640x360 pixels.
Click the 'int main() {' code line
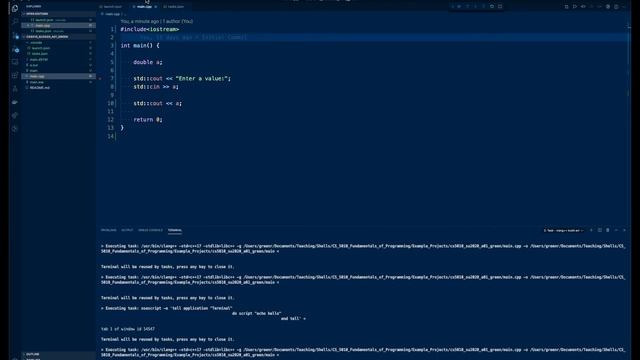140,46
